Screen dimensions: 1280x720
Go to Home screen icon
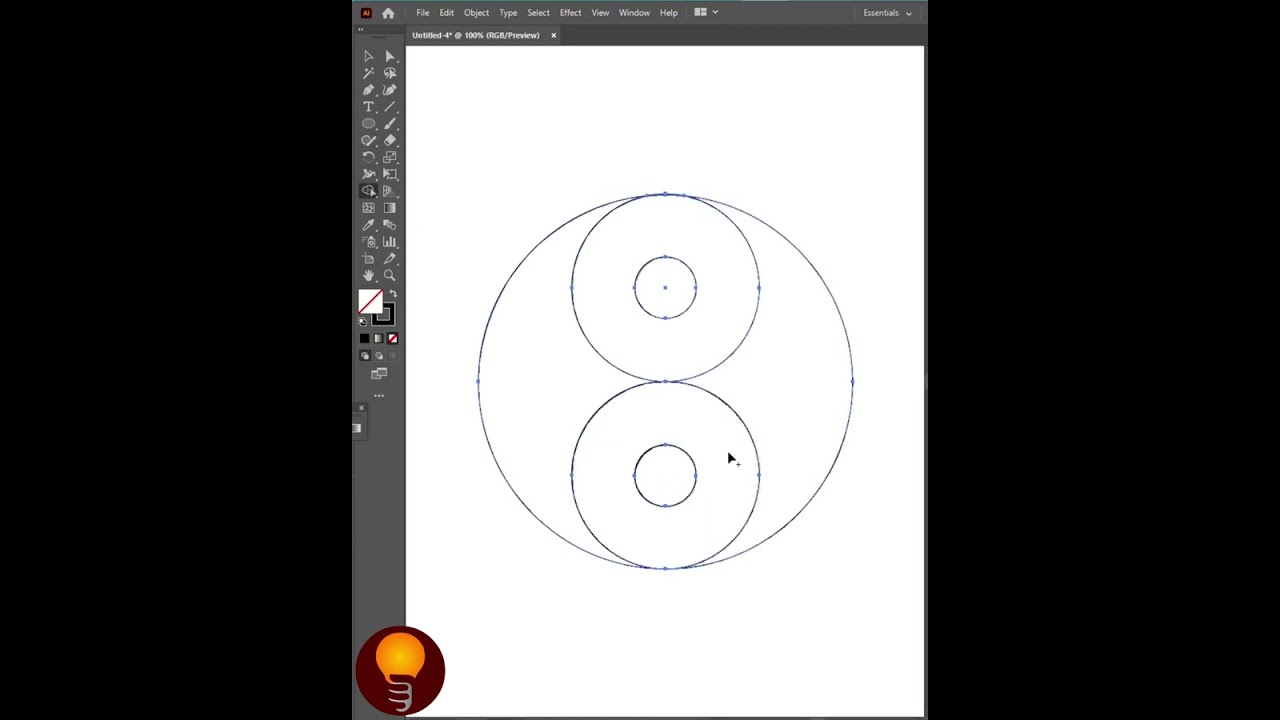click(388, 13)
